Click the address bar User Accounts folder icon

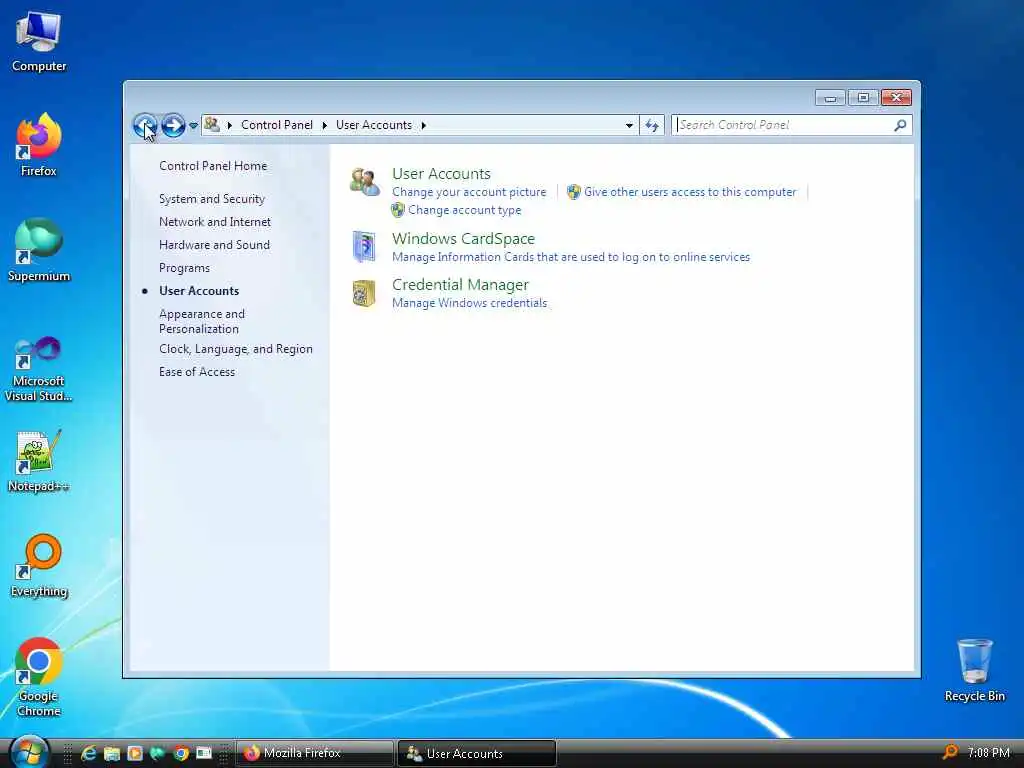coord(212,124)
